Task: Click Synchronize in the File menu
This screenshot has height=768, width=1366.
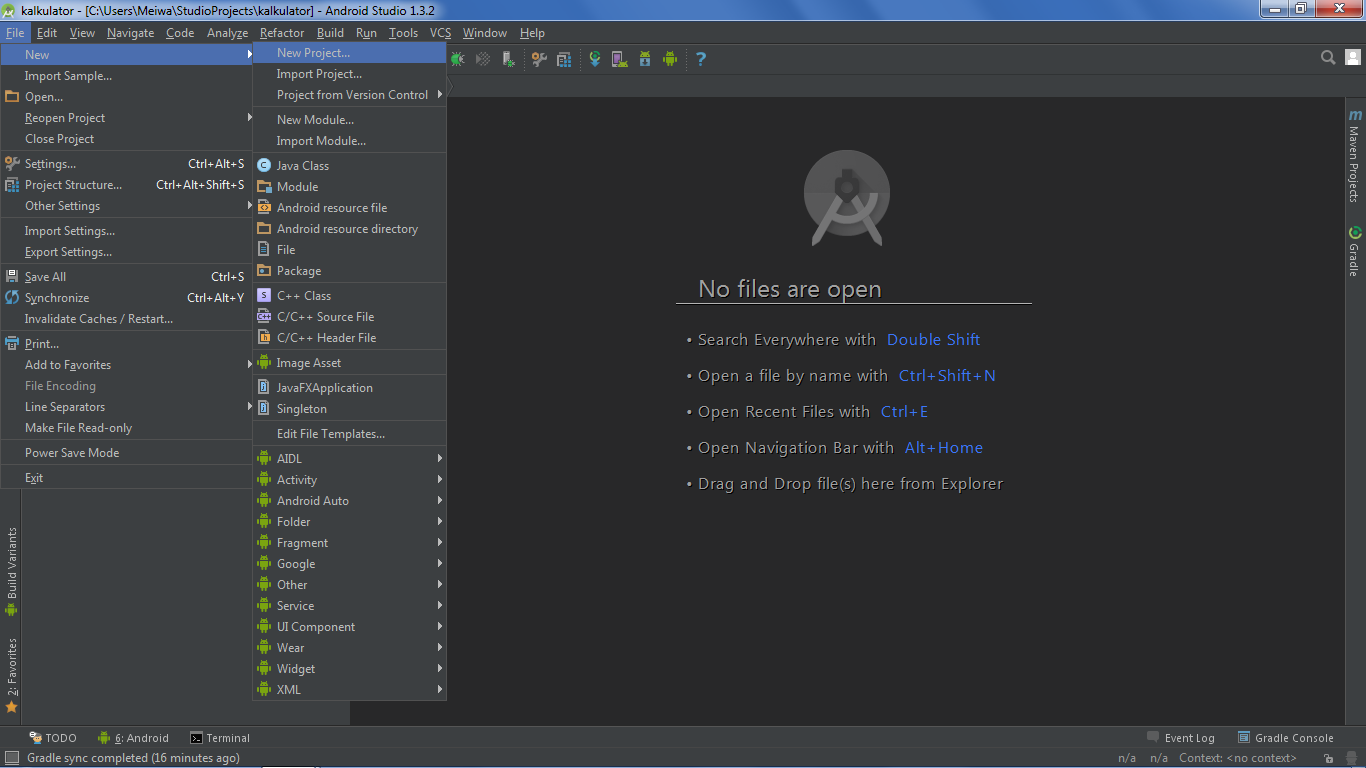Action: click(x=126, y=298)
